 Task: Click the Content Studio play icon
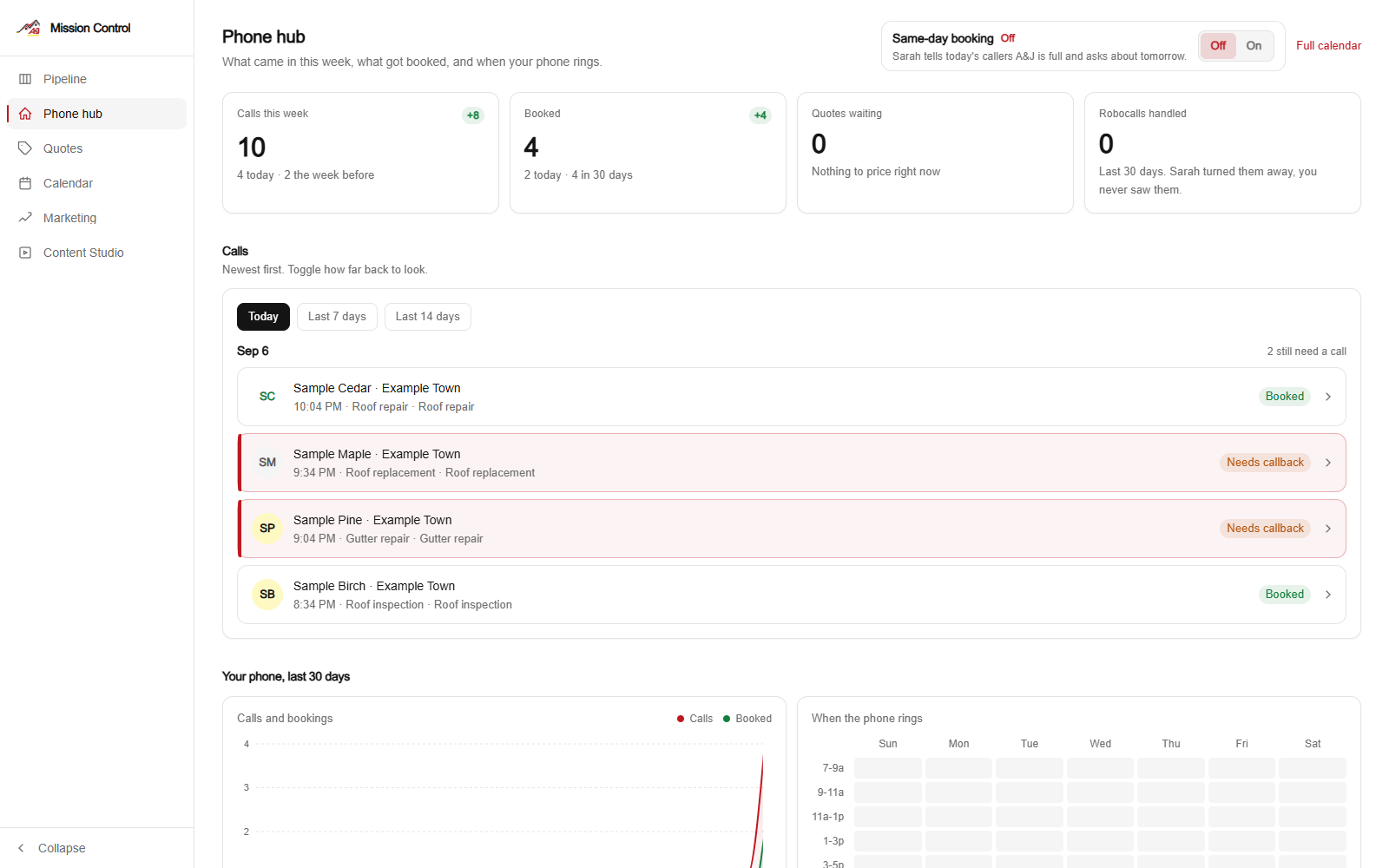(x=25, y=253)
